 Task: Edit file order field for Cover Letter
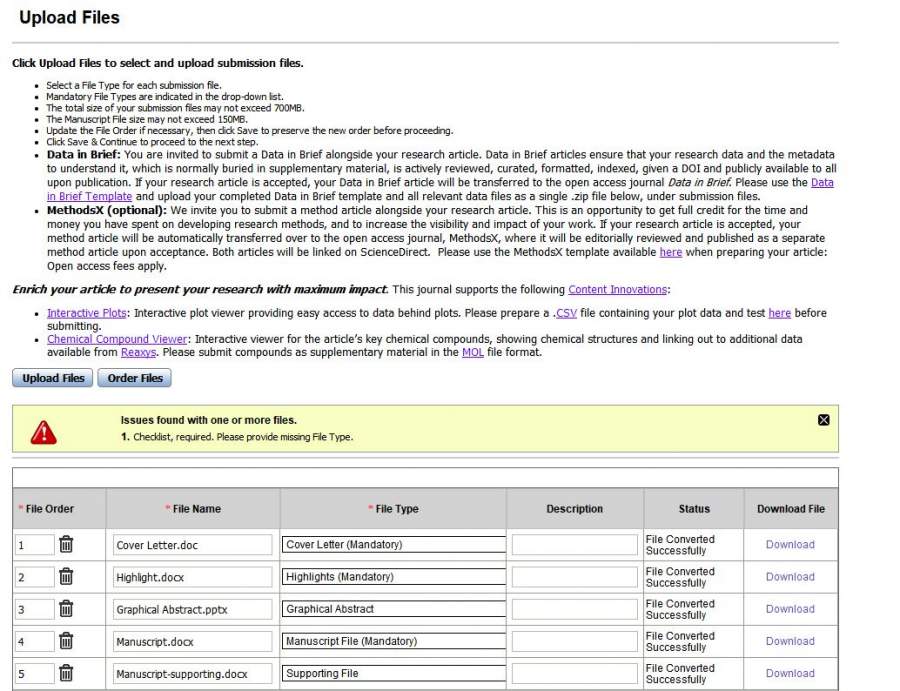pyautogui.click(x=34, y=545)
